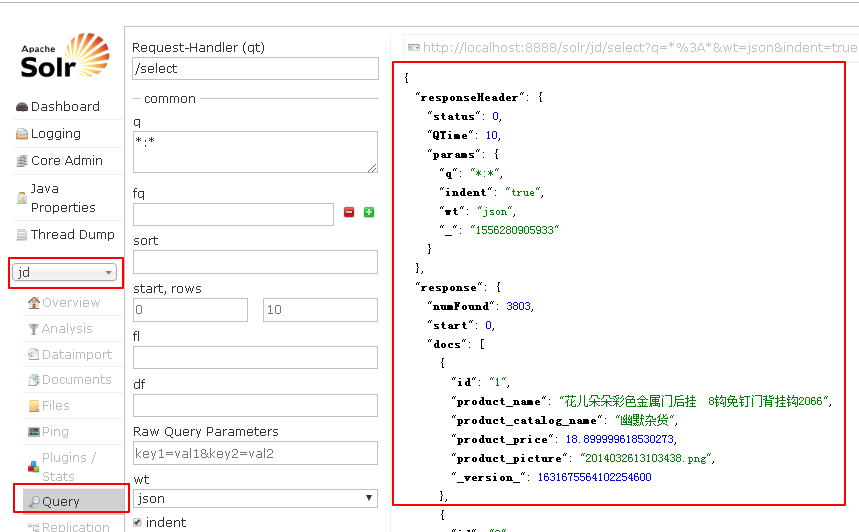
Task: Open the Replication link
Action: coord(76,527)
